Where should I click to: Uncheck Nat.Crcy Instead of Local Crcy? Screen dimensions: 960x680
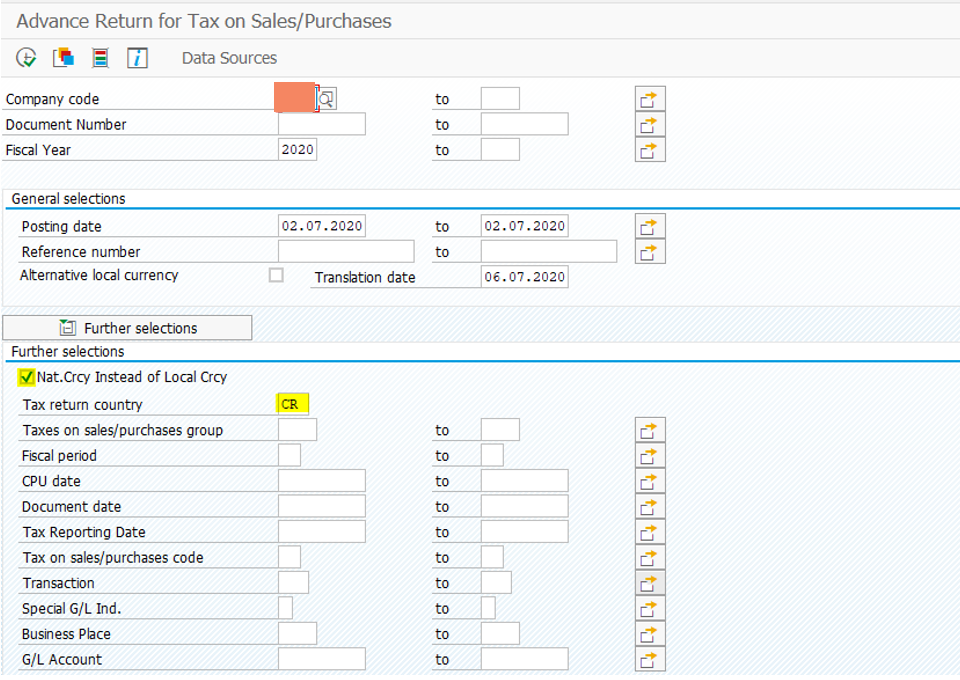26,377
